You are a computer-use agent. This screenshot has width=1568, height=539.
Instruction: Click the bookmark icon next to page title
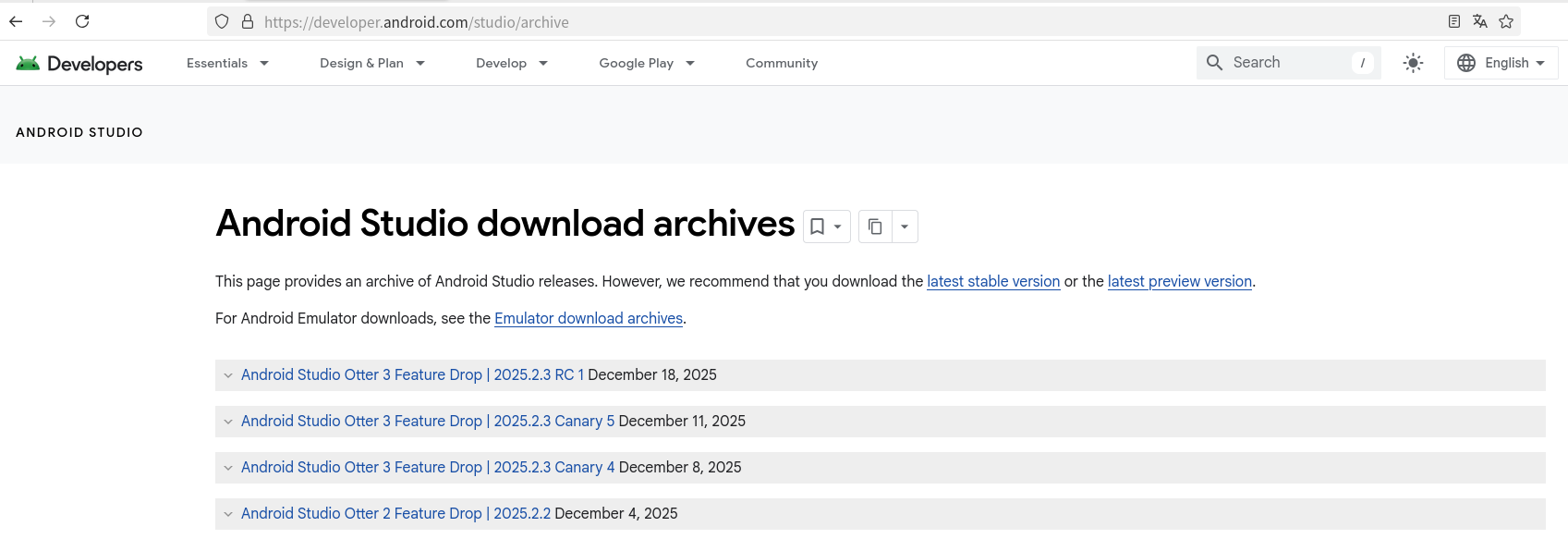coord(818,227)
